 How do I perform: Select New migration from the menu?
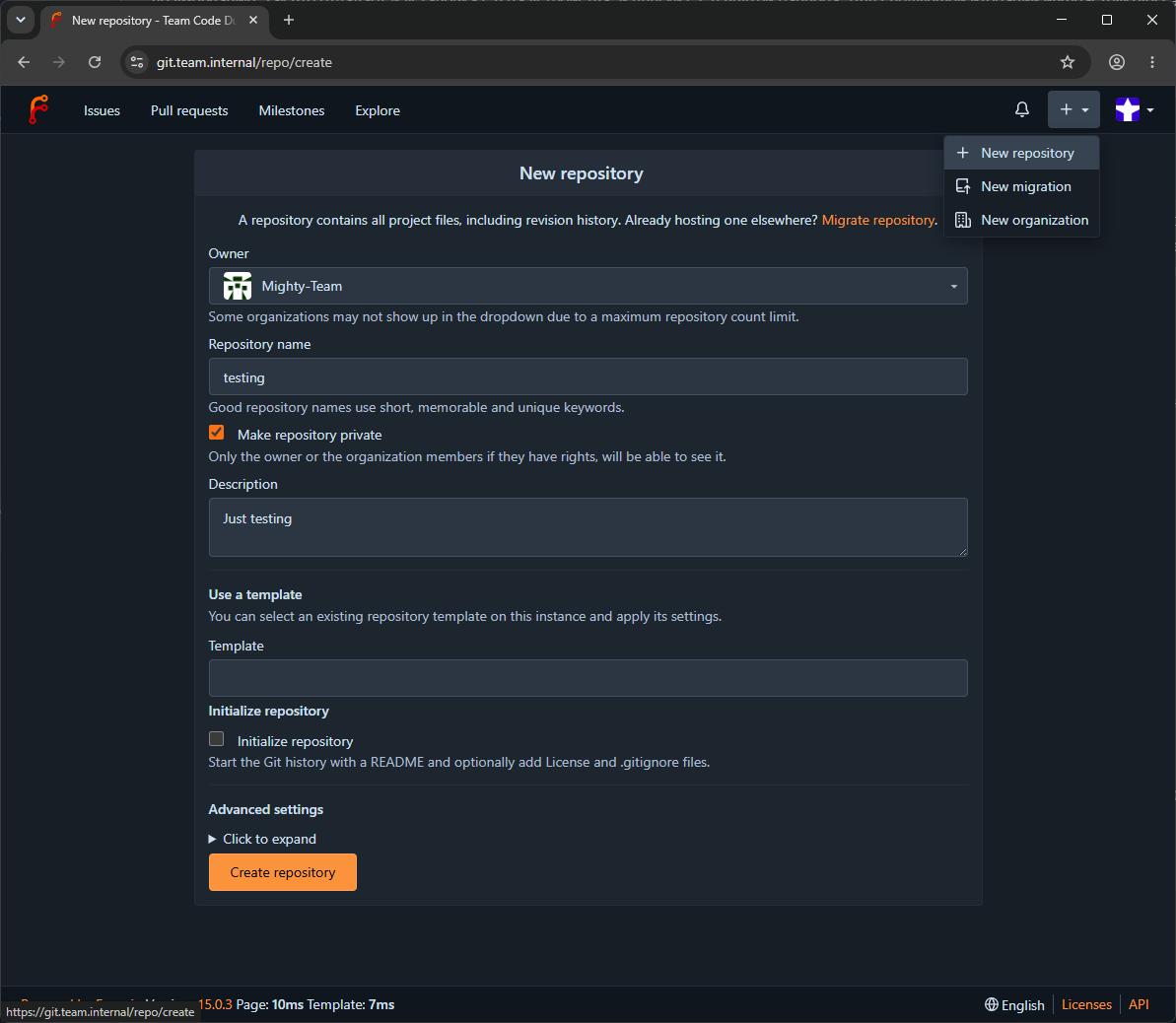(x=1021, y=186)
